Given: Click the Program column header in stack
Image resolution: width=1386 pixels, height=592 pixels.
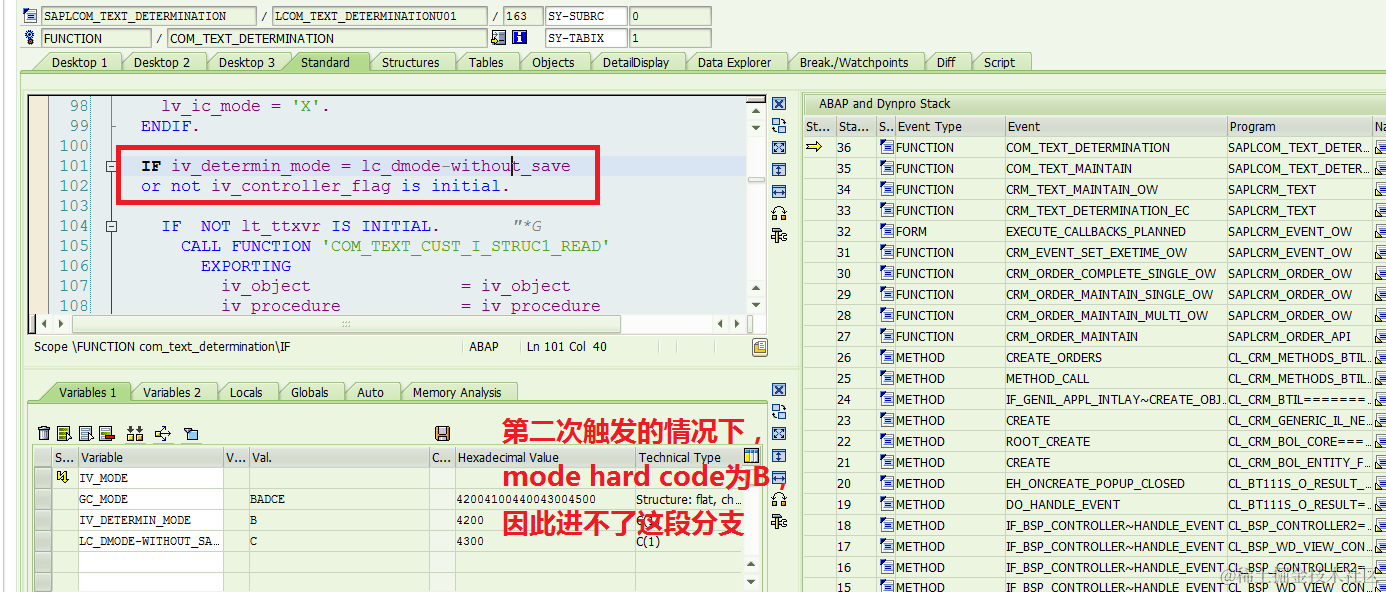Looking at the screenshot, I should point(1298,126).
